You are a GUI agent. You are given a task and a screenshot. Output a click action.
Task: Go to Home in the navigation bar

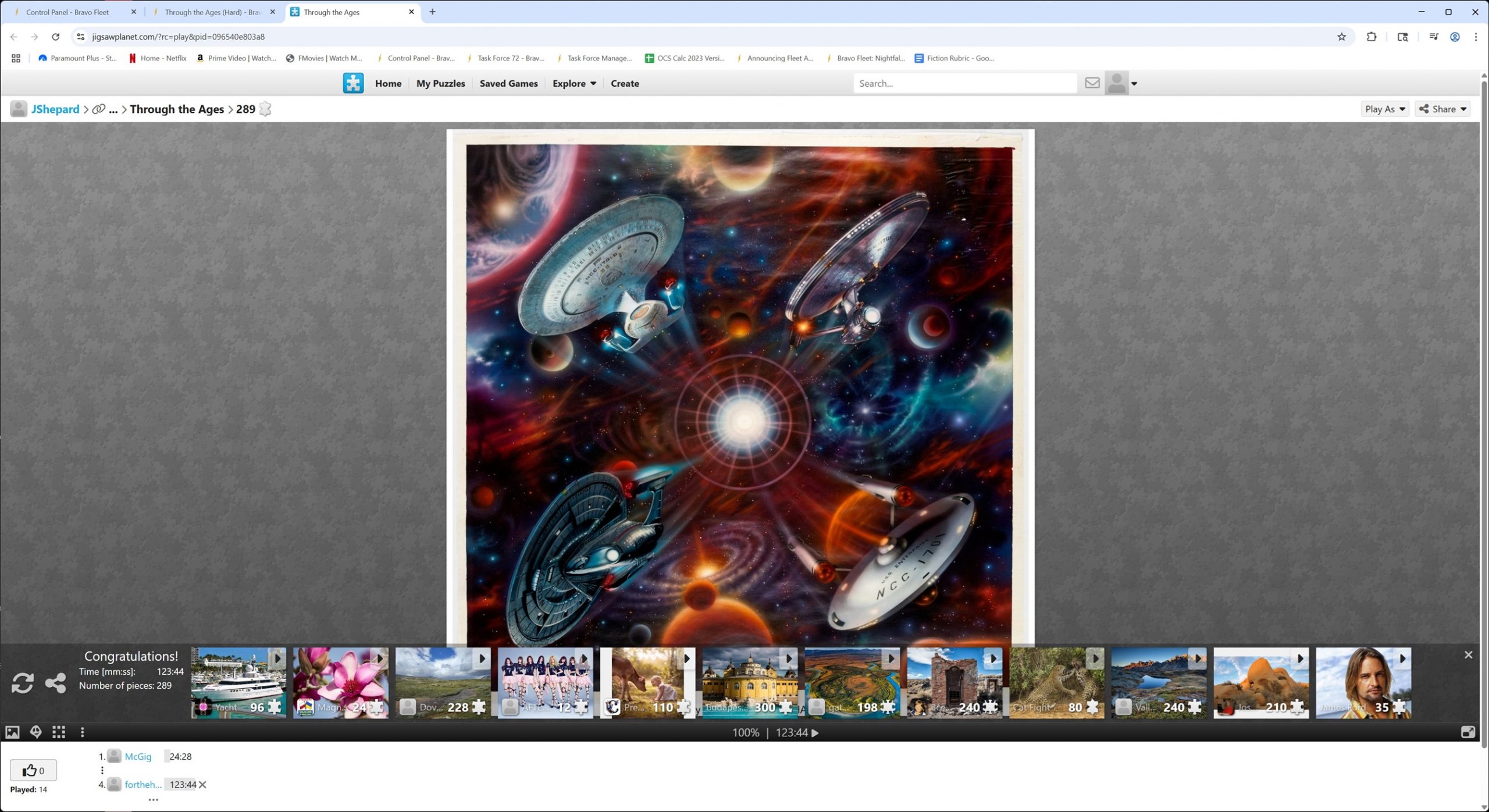pyautogui.click(x=388, y=83)
